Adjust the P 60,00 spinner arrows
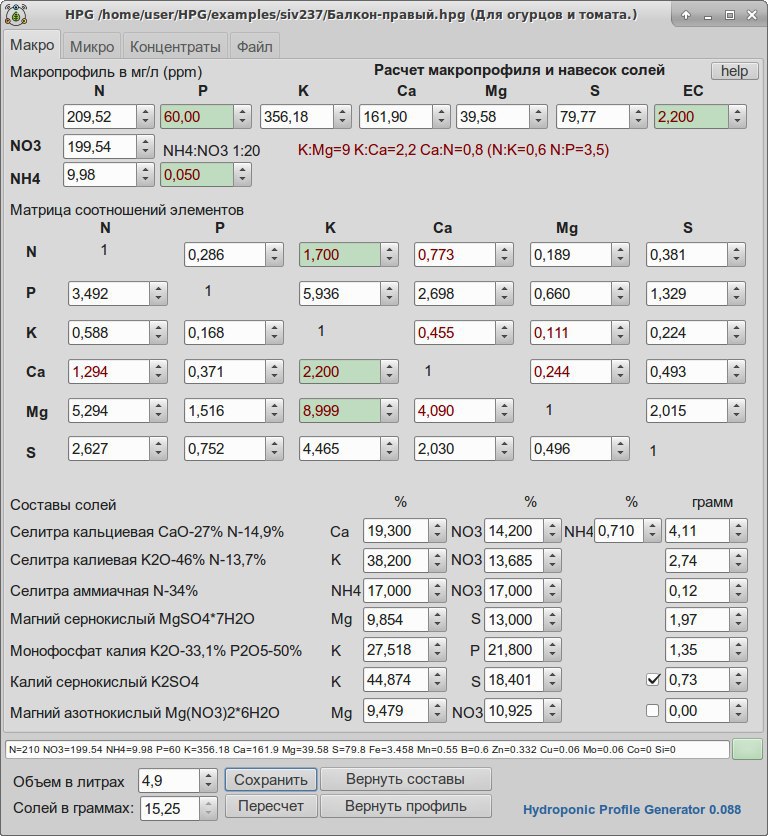This screenshot has width=768, height=836. point(242,117)
